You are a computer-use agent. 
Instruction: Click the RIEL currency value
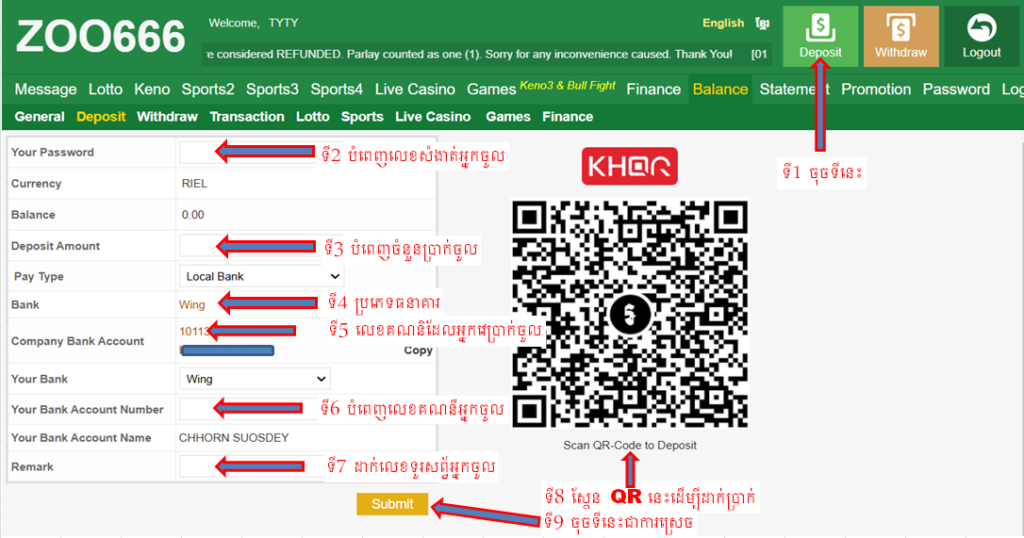coord(195,183)
